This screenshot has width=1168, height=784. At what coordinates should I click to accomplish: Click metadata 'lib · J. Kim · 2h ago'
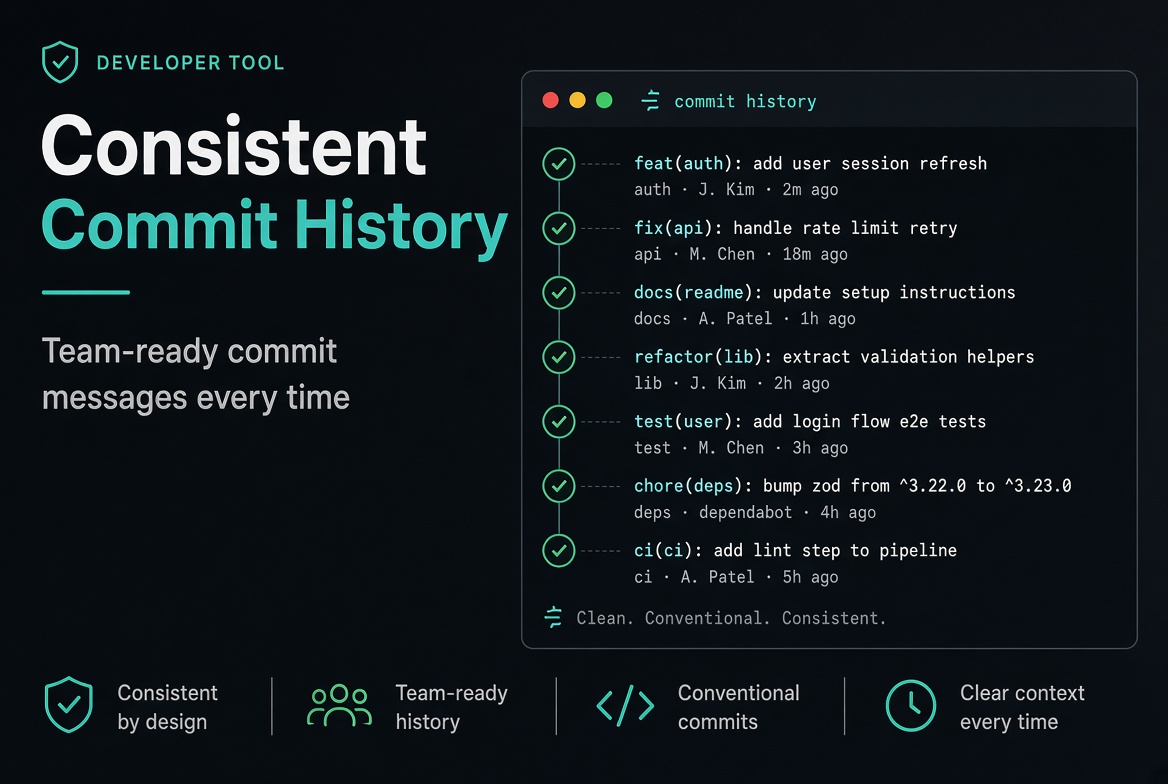[x=731, y=383]
